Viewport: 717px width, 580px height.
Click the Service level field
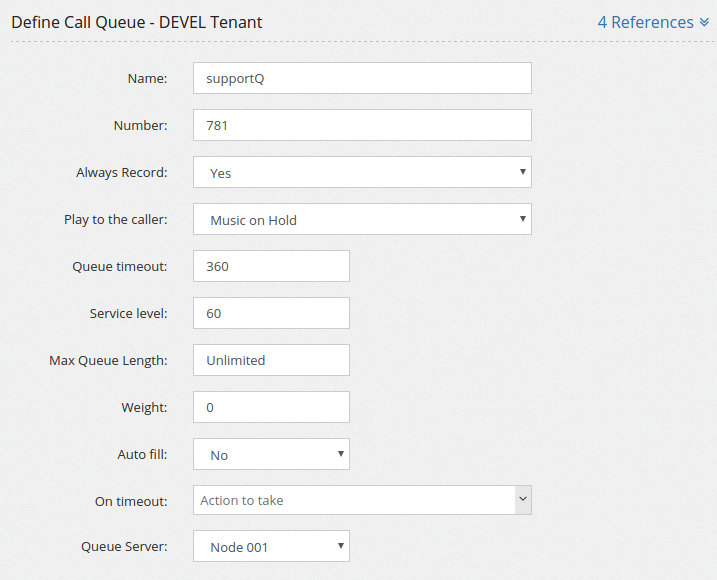(x=271, y=313)
